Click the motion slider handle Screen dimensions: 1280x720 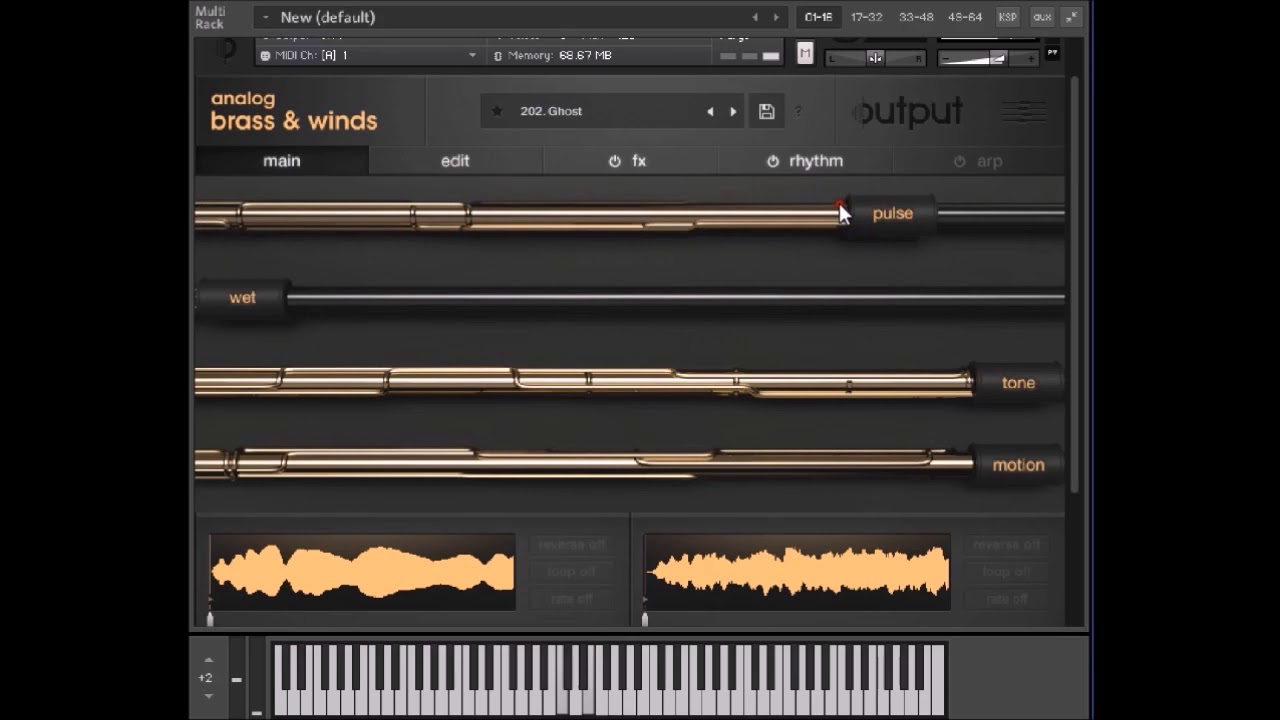click(x=1018, y=465)
